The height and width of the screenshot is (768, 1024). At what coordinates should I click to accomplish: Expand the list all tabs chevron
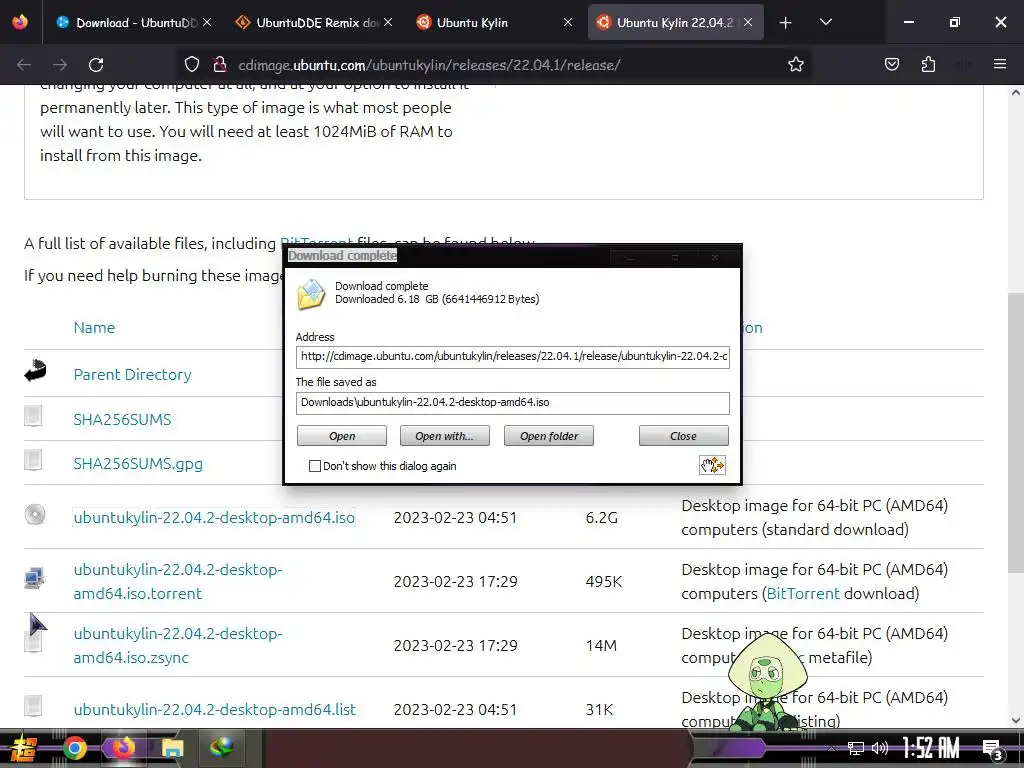(825, 22)
